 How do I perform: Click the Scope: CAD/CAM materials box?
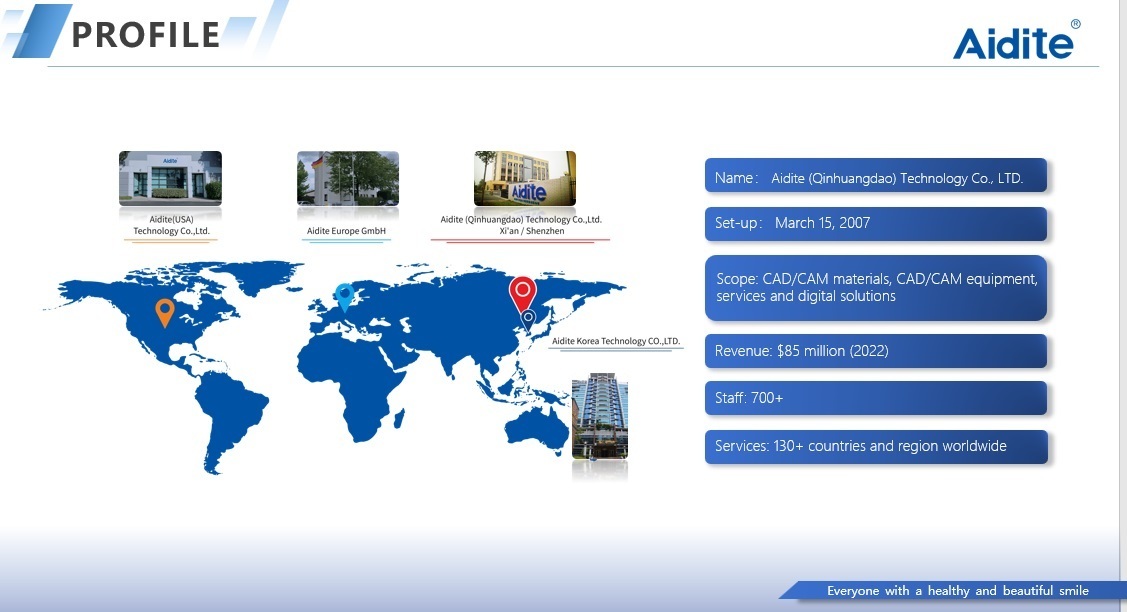click(x=875, y=288)
